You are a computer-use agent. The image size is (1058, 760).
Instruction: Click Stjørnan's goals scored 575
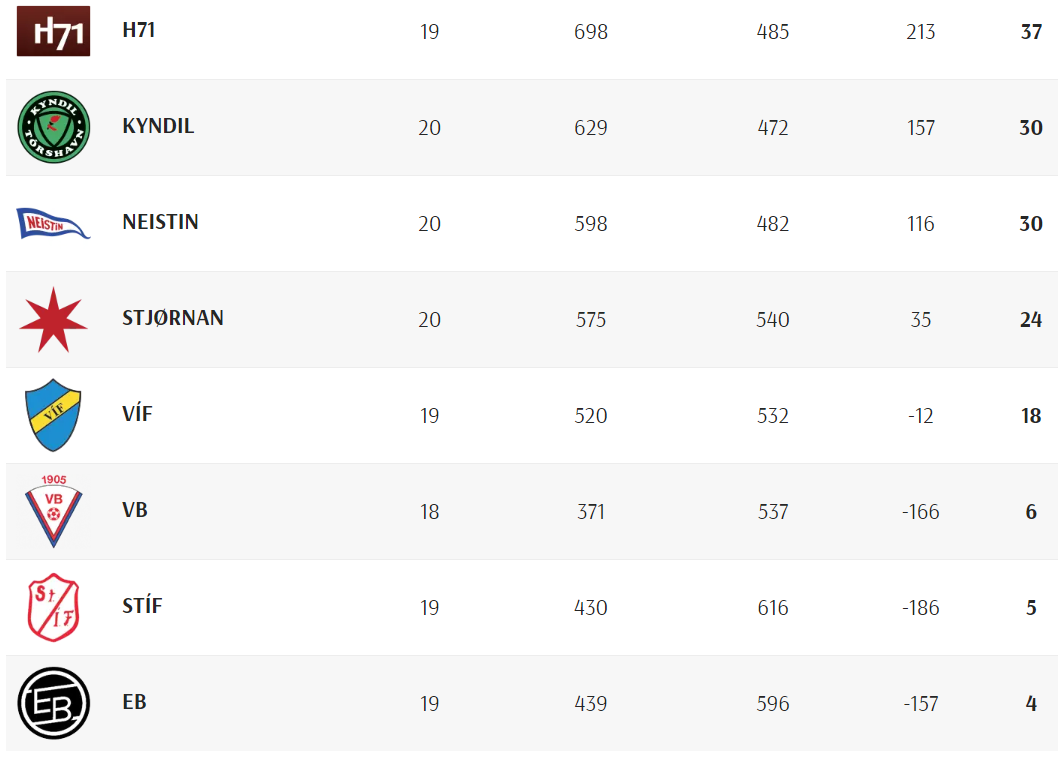tap(590, 319)
